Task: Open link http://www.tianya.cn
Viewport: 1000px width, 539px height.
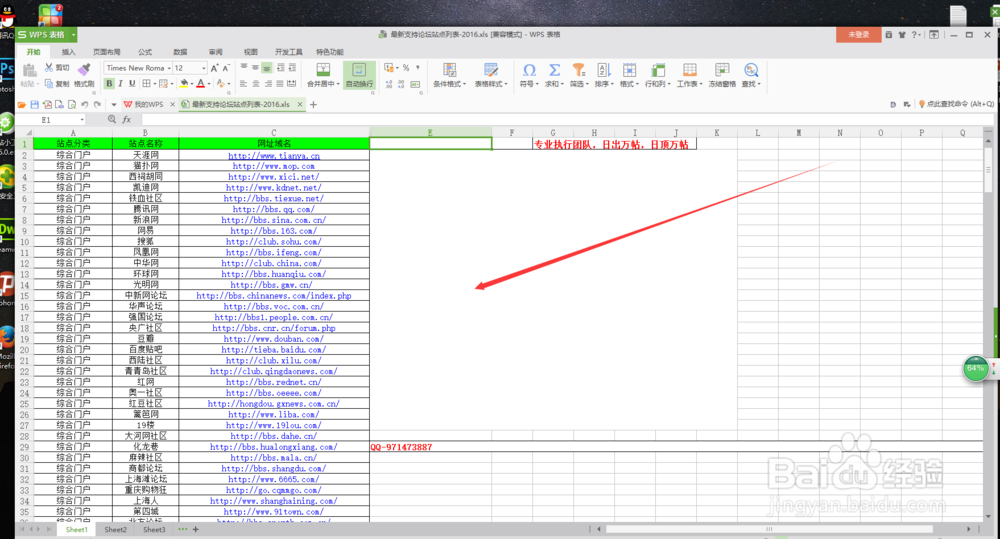Action: [x=274, y=156]
